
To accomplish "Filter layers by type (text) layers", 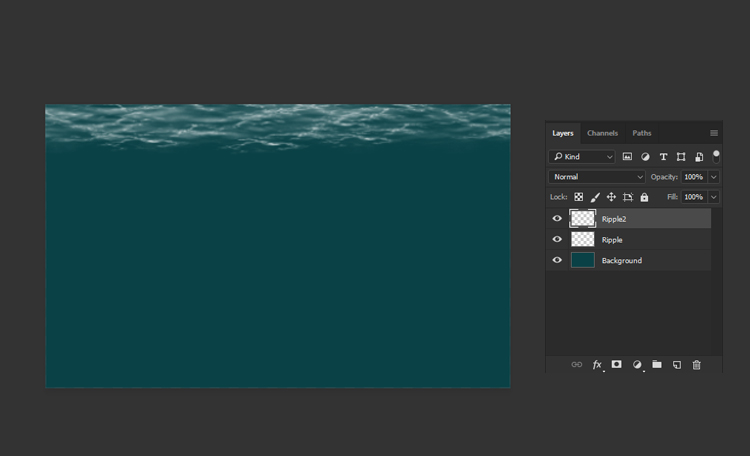I will pyautogui.click(x=663, y=157).
